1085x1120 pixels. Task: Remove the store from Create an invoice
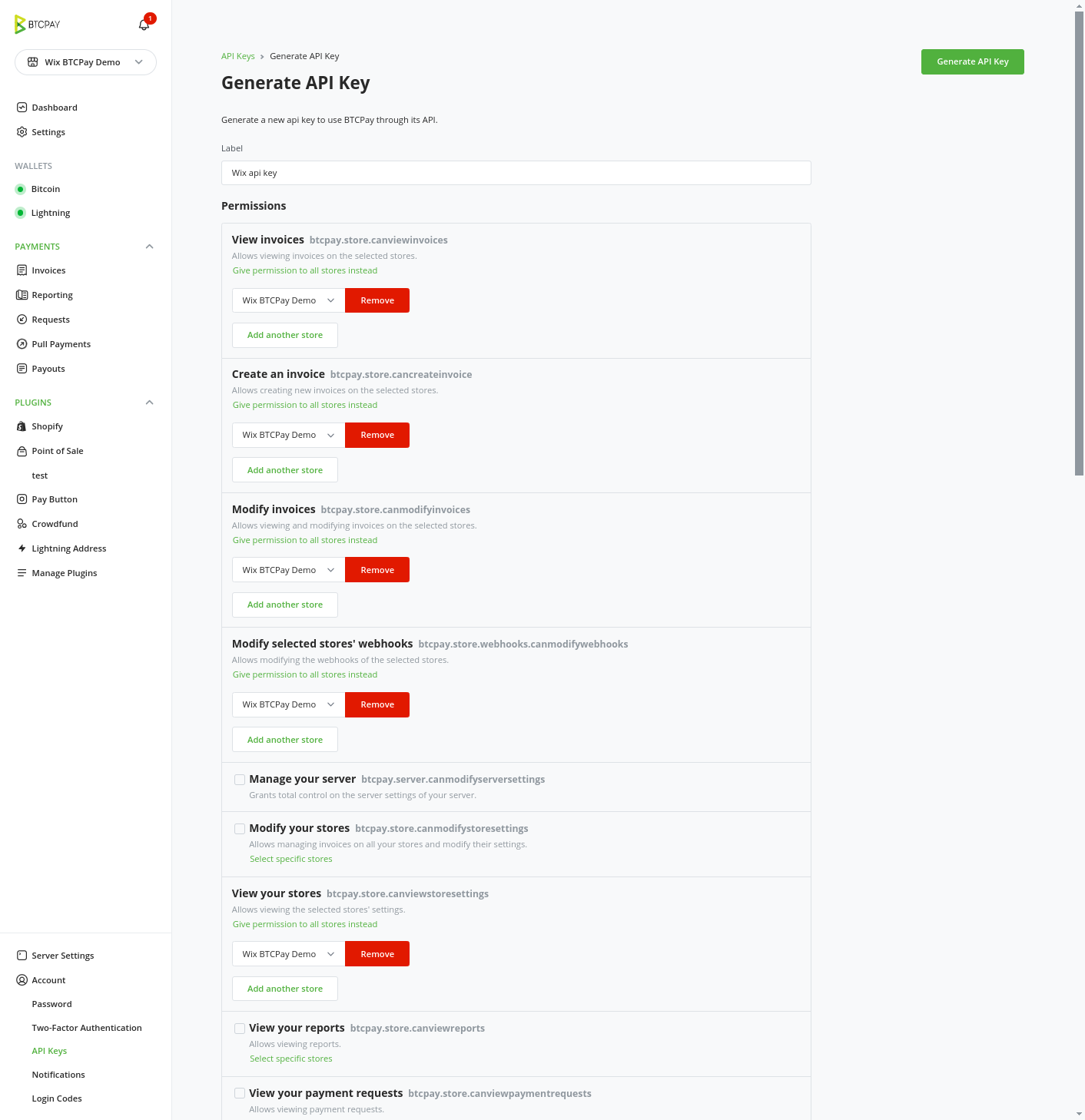coord(377,435)
